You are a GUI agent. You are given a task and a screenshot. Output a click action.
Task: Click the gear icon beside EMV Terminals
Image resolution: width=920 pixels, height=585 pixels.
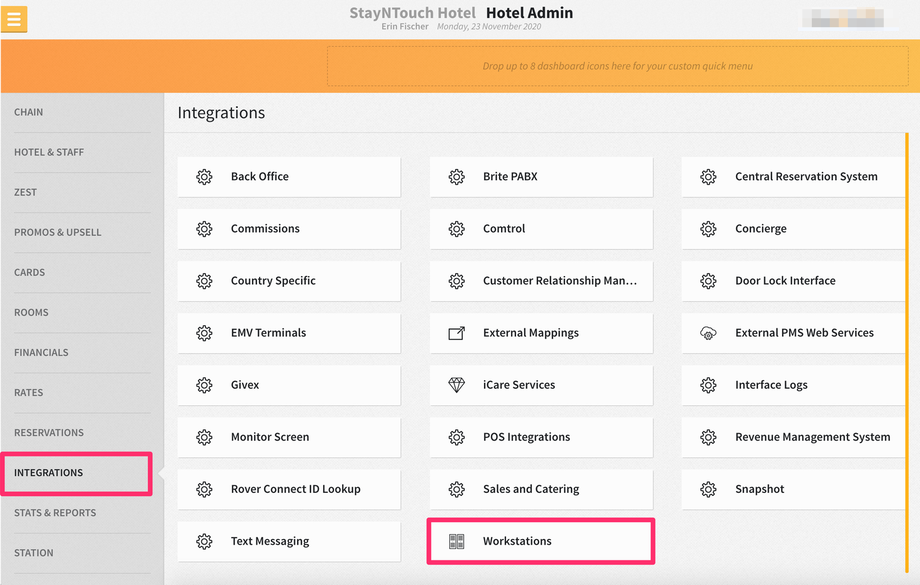click(x=204, y=333)
